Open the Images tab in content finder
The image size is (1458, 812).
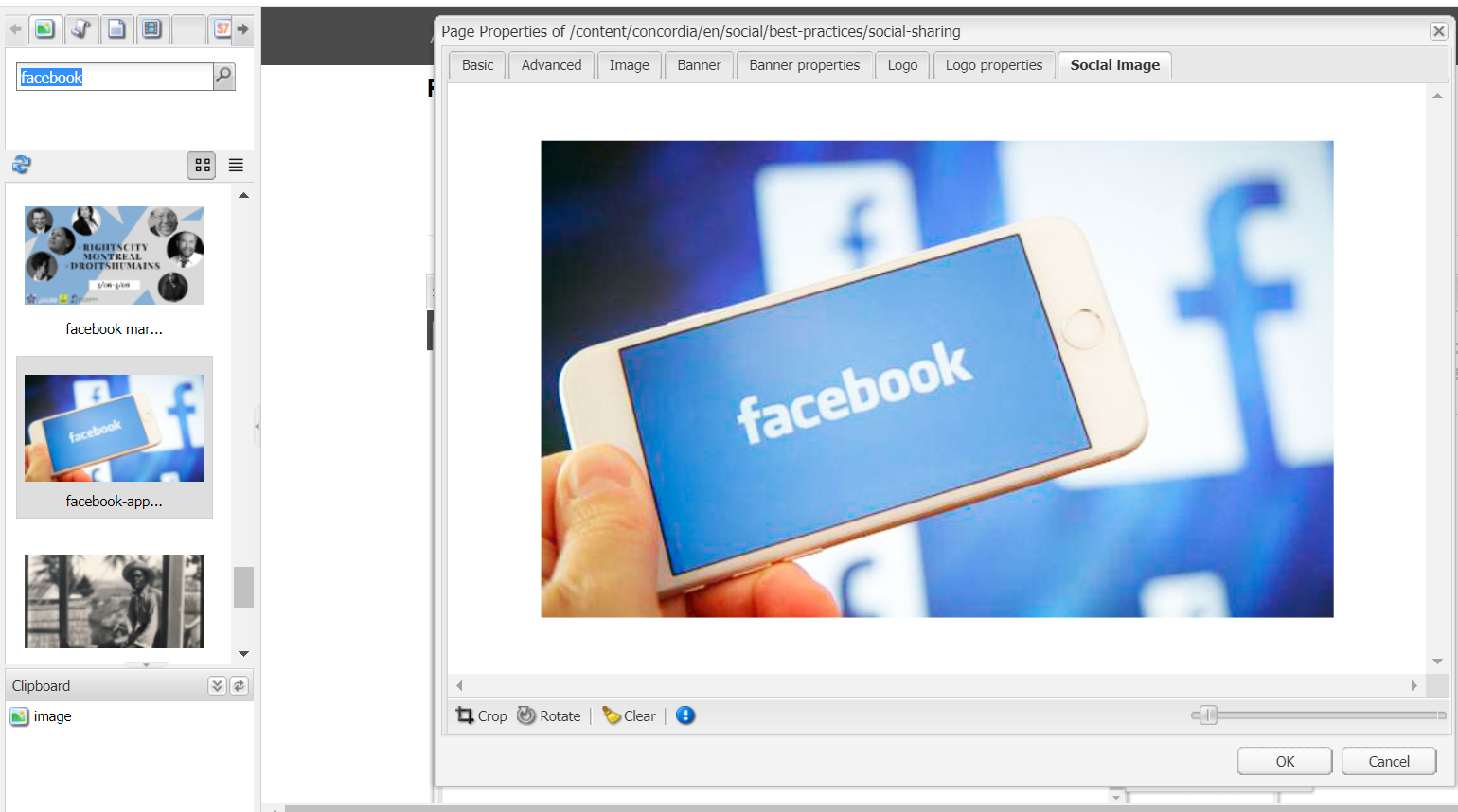point(44,29)
